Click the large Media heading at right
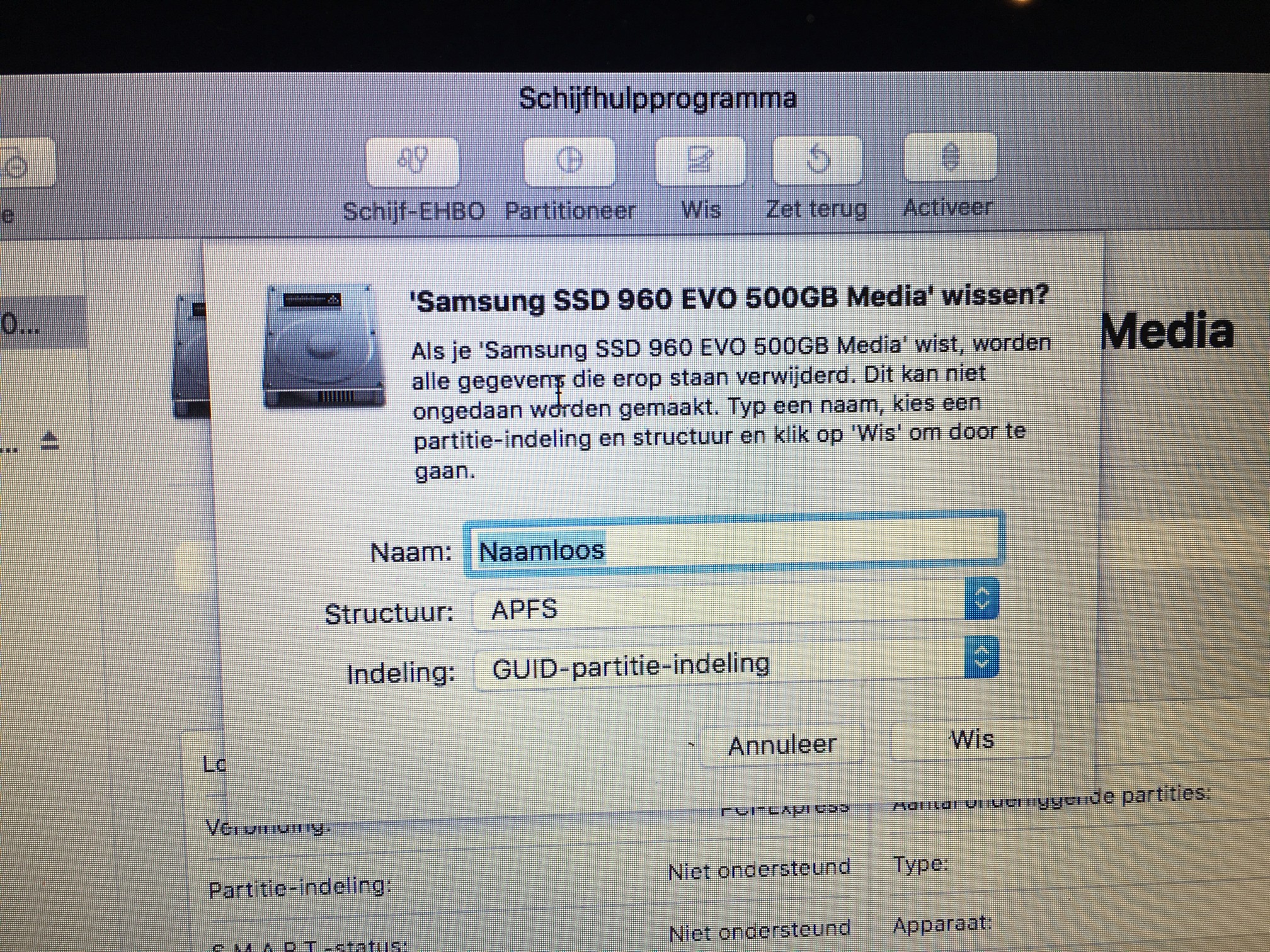 pyautogui.click(x=1167, y=331)
